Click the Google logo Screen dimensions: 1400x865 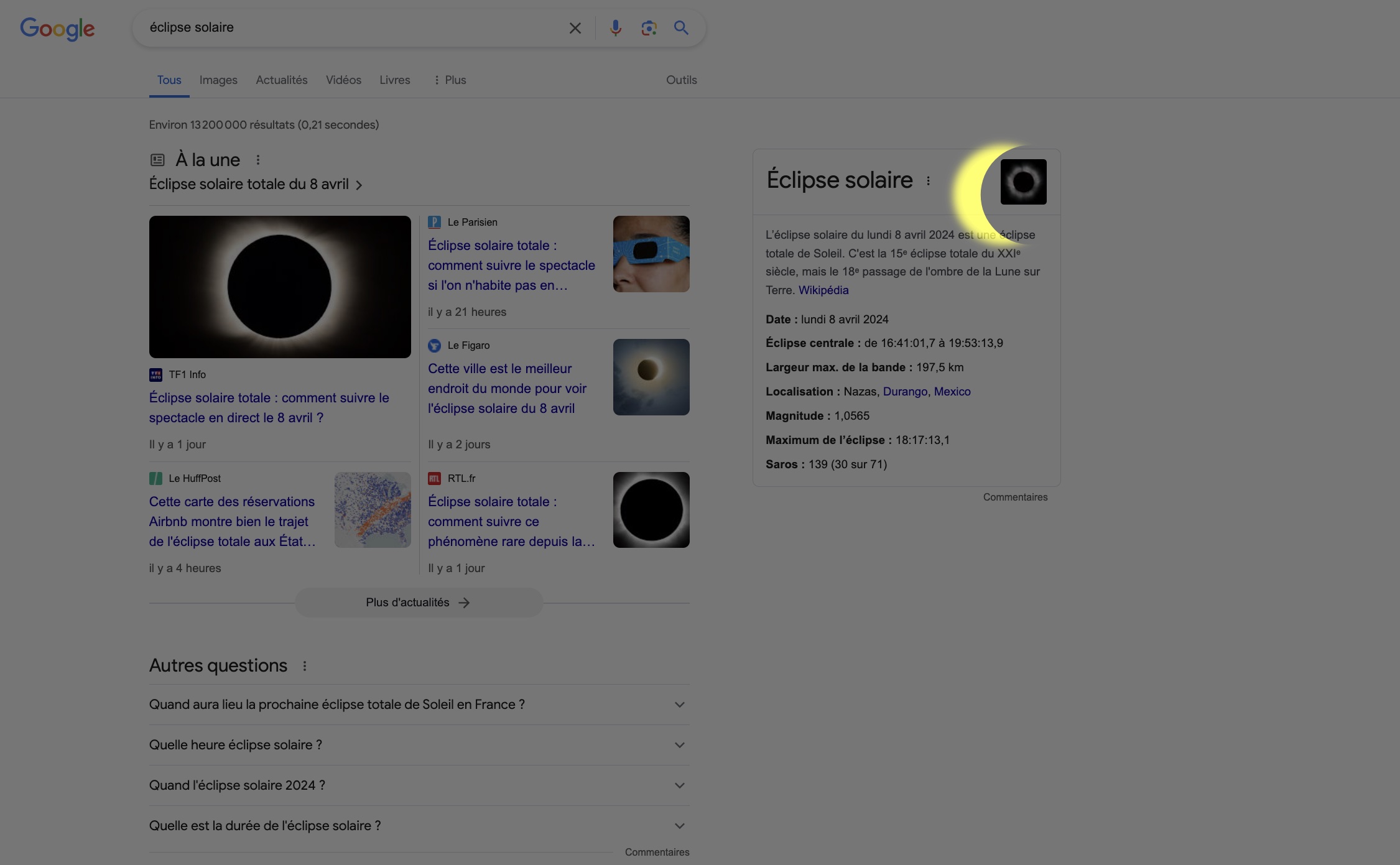pyautogui.click(x=57, y=29)
